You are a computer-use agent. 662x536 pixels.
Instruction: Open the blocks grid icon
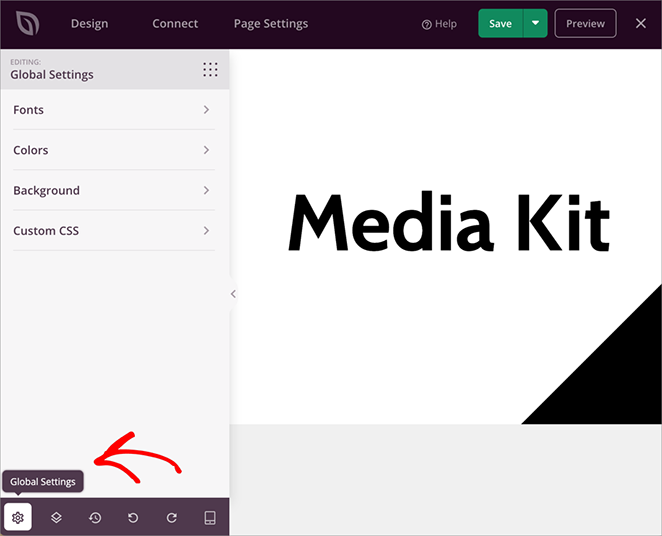coord(210,69)
